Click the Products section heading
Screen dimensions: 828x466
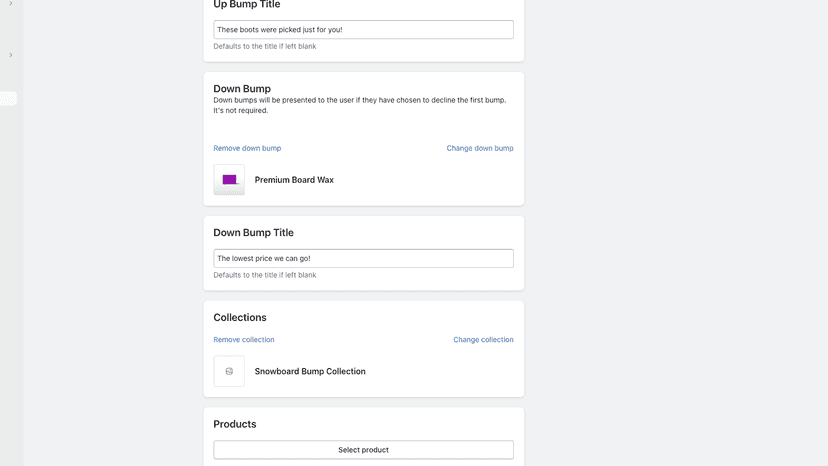[x=234, y=424]
